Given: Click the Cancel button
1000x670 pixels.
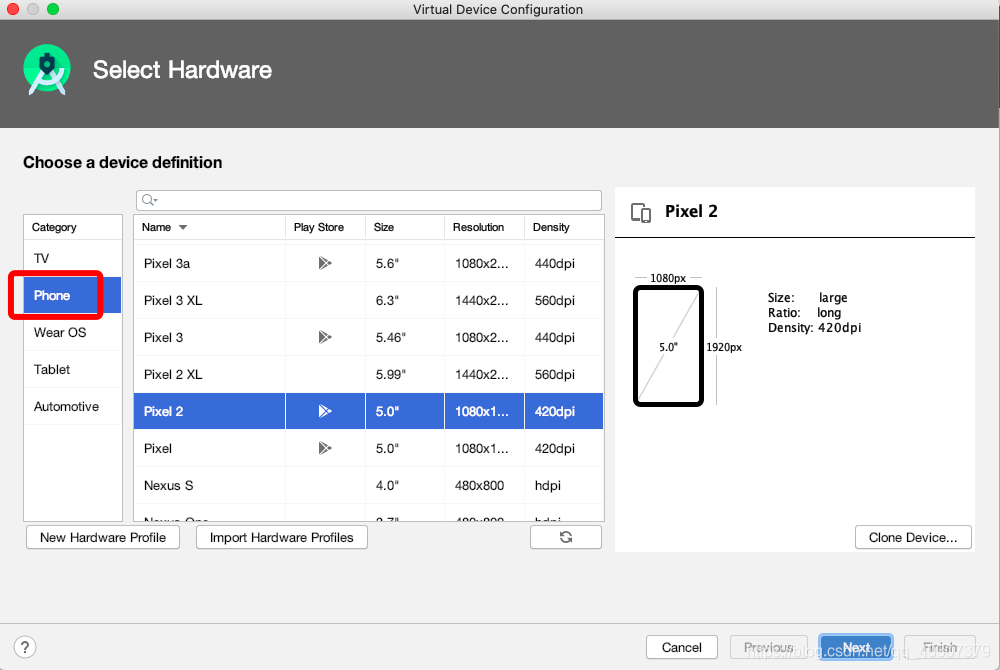Looking at the screenshot, I should [681, 647].
